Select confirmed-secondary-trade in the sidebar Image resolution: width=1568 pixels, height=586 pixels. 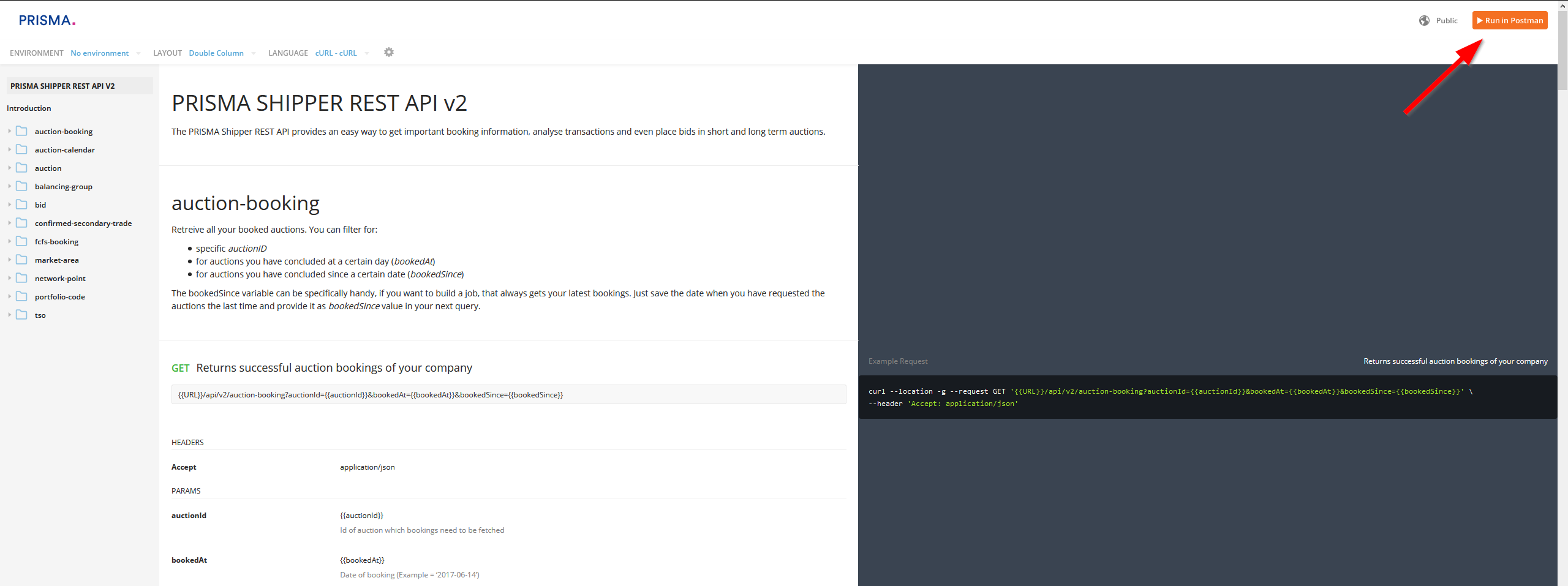pos(83,224)
